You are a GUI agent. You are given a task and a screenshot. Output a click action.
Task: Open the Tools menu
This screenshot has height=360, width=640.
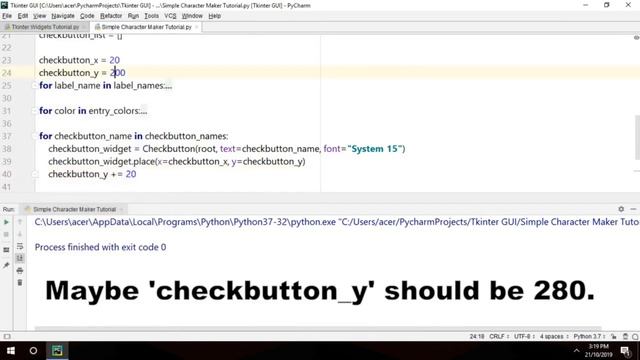(151, 16)
